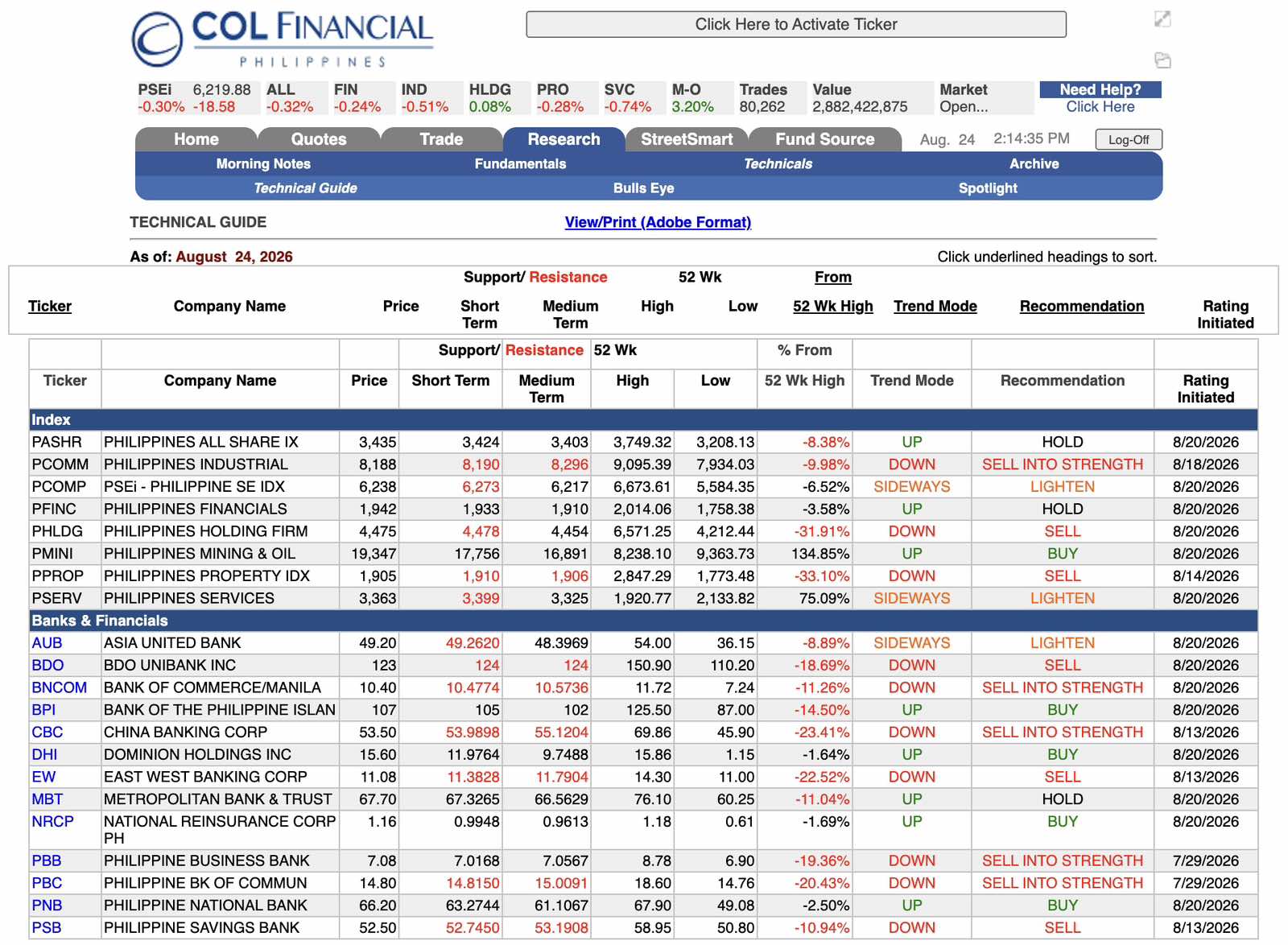Screen dimensions: 1288x945
Task: Sort table by Ticker heading
Action: (x=50, y=306)
